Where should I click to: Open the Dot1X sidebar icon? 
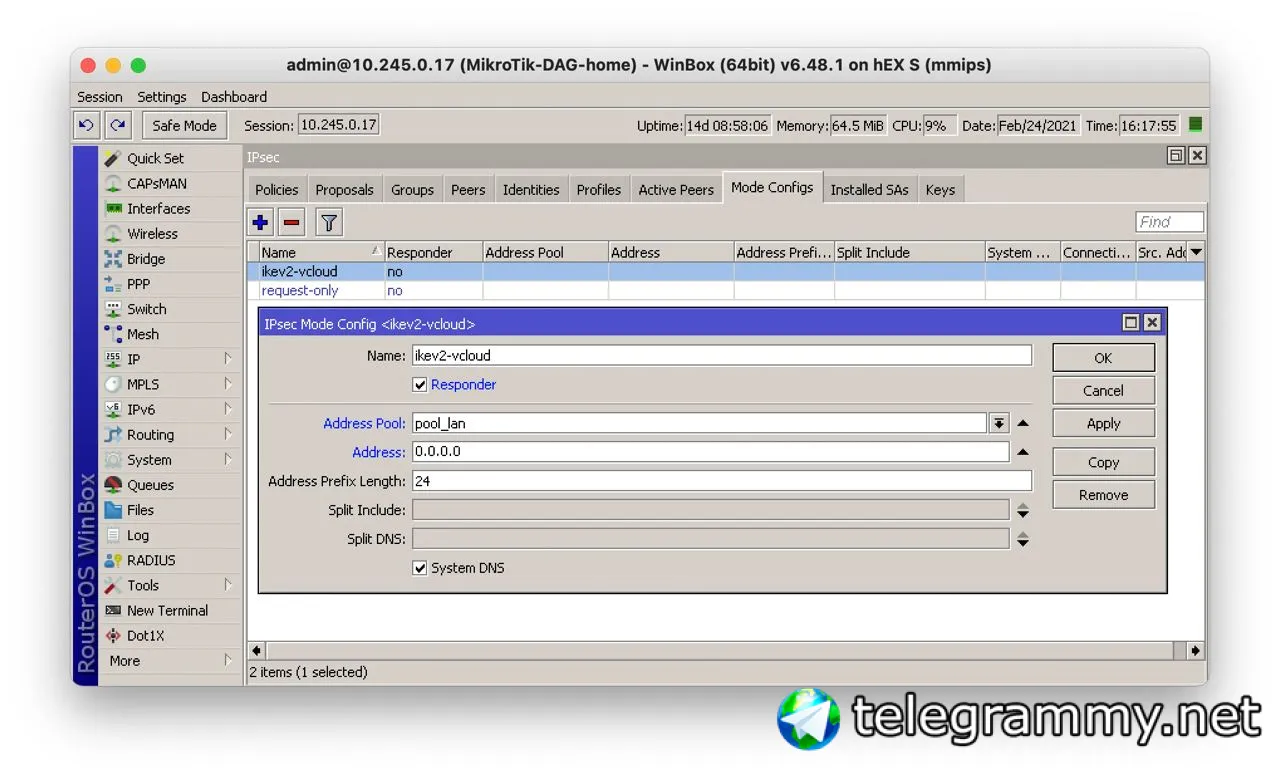tap(114, 635)
